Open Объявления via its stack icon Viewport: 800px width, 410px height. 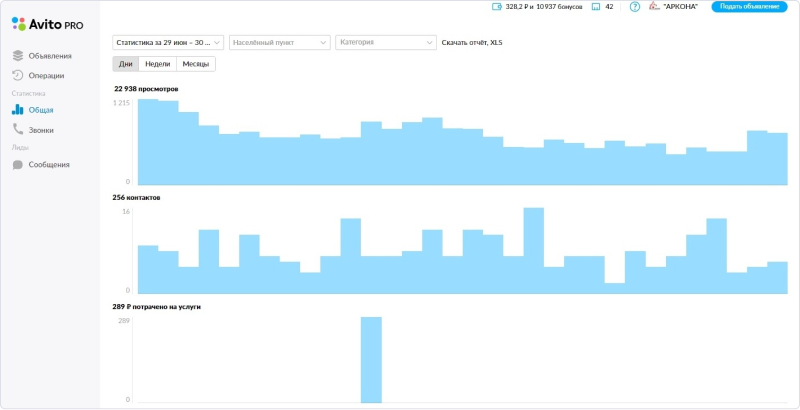(x=18, y=55)
